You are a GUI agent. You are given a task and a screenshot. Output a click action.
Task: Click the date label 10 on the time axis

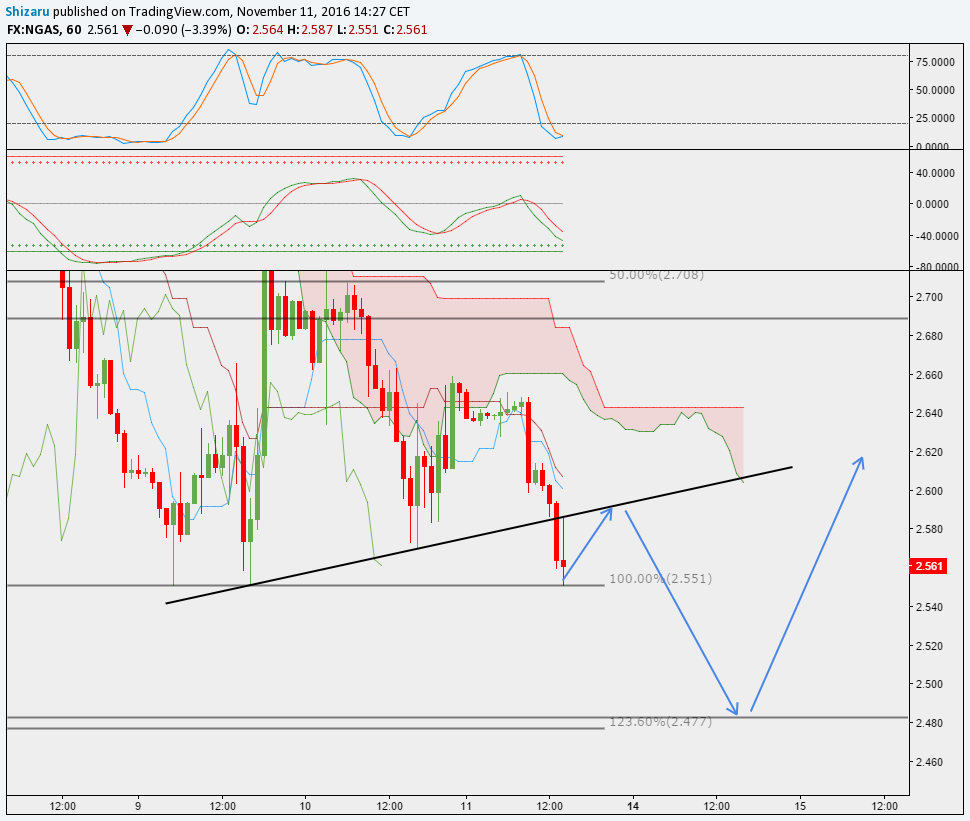[x=305, y=806]
